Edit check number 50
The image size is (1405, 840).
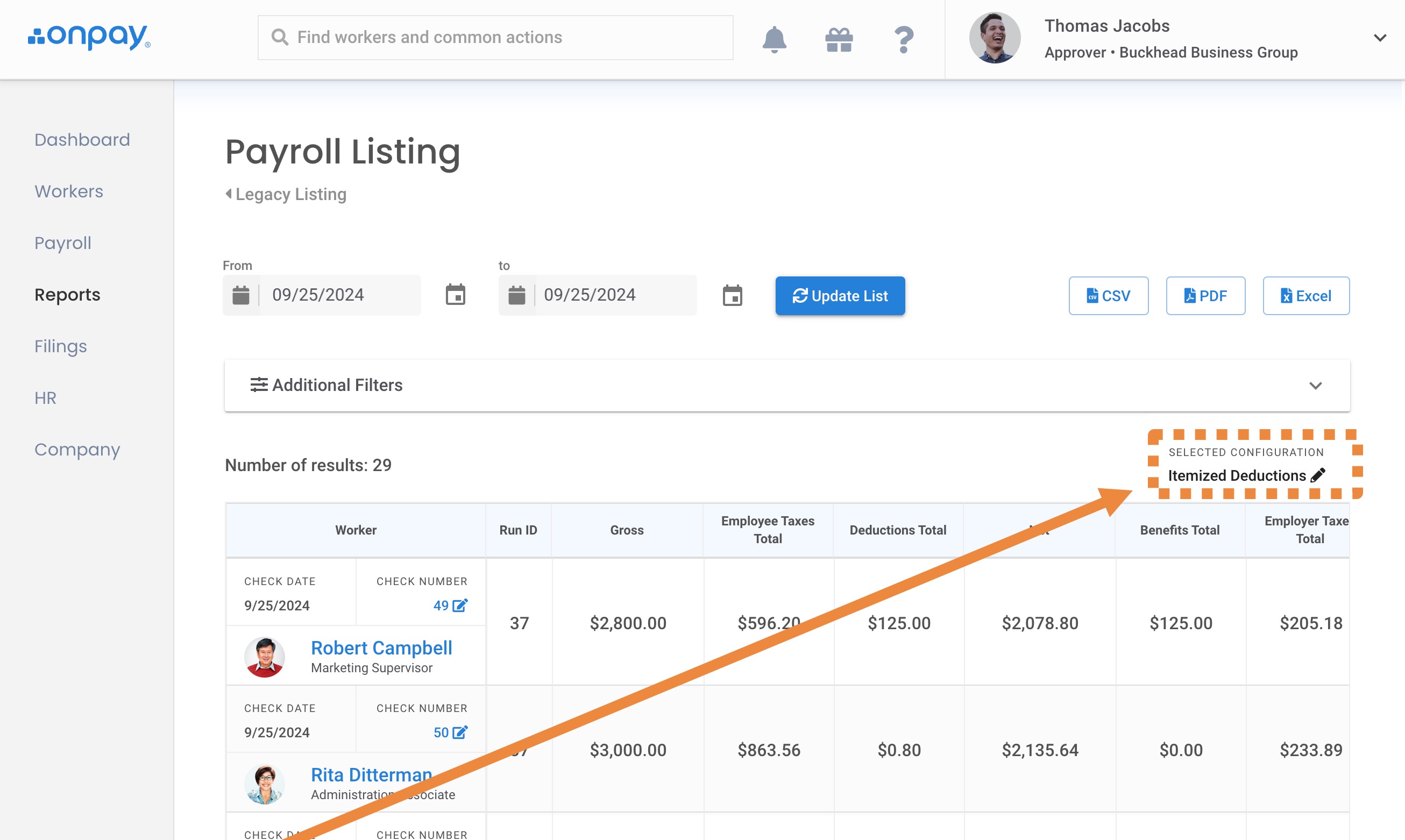(460, 732)
